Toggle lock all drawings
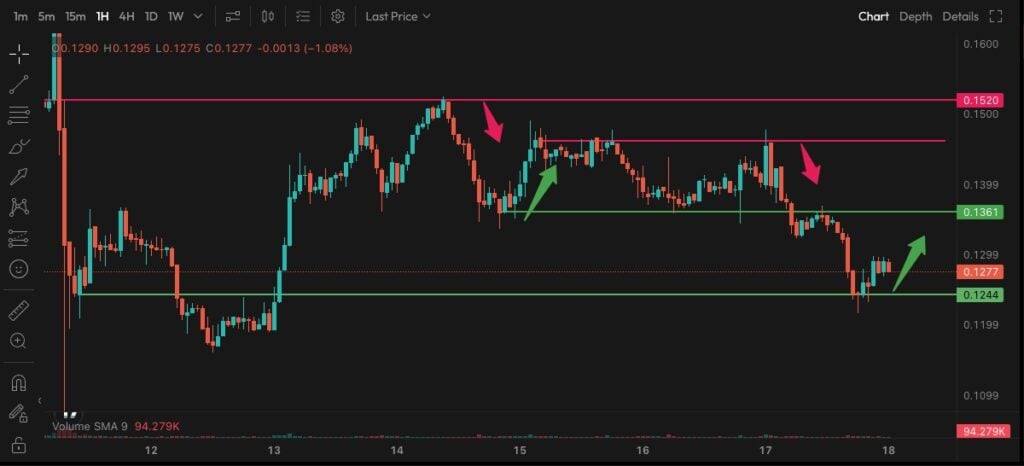This screenshot has width=1024, height=466. pyautogui.click(x=19, y=445)
